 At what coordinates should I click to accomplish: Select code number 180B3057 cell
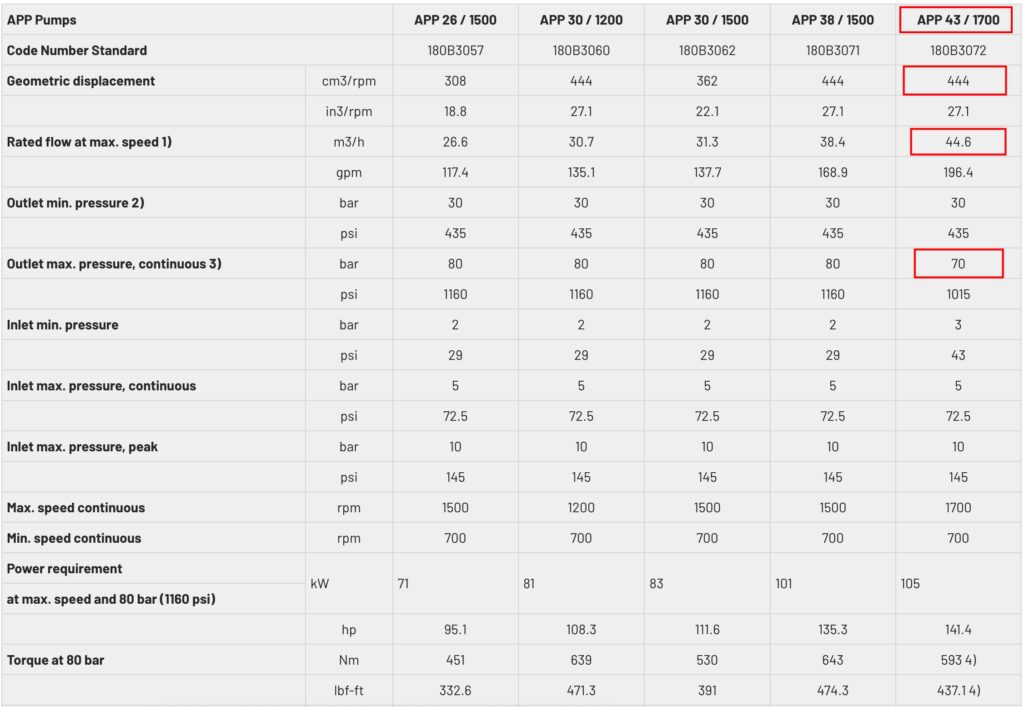pyautogui.click(x=455, y=50)
